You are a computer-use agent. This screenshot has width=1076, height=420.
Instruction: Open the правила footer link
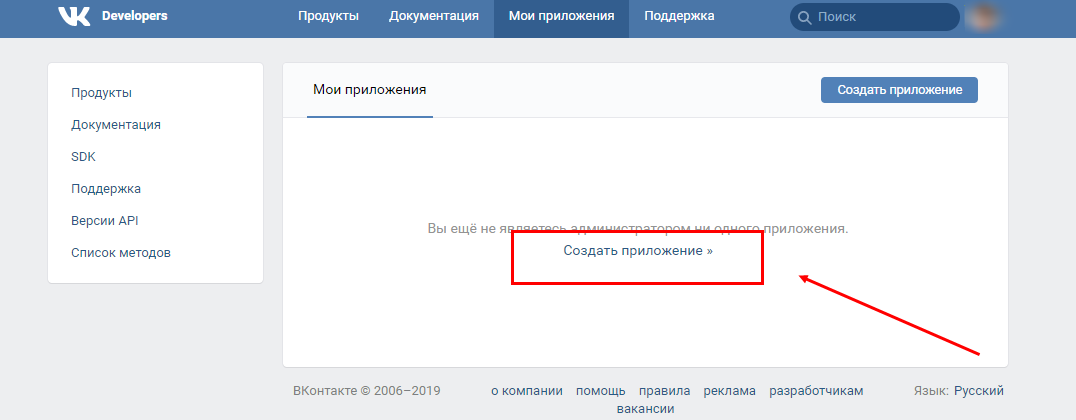[664, 391]
